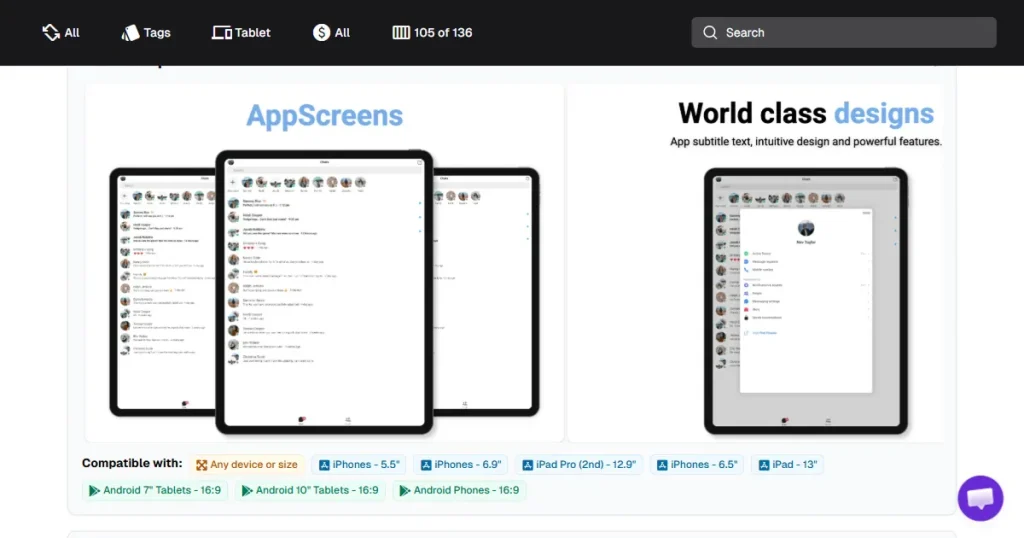Select iPhones - 5.5" tag
The width and height of the screenshot is (1024, 538).
click(x=359, y=465)
